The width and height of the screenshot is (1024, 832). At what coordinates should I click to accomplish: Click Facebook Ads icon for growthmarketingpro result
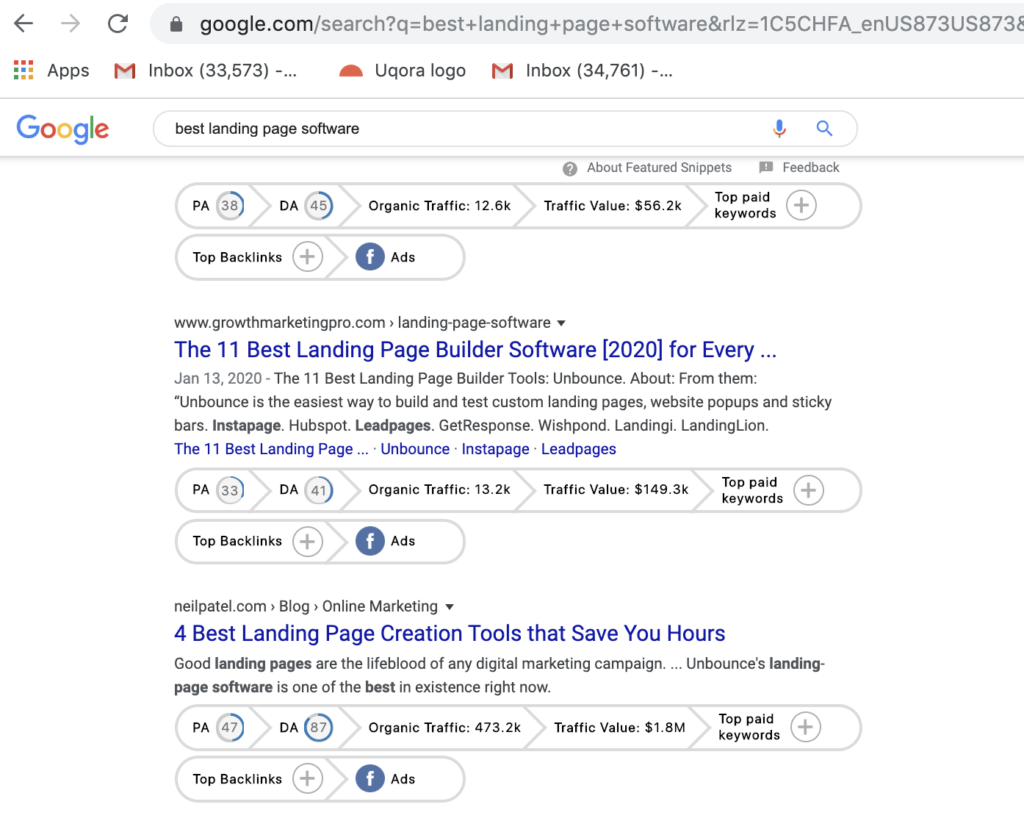coord(370,541)
